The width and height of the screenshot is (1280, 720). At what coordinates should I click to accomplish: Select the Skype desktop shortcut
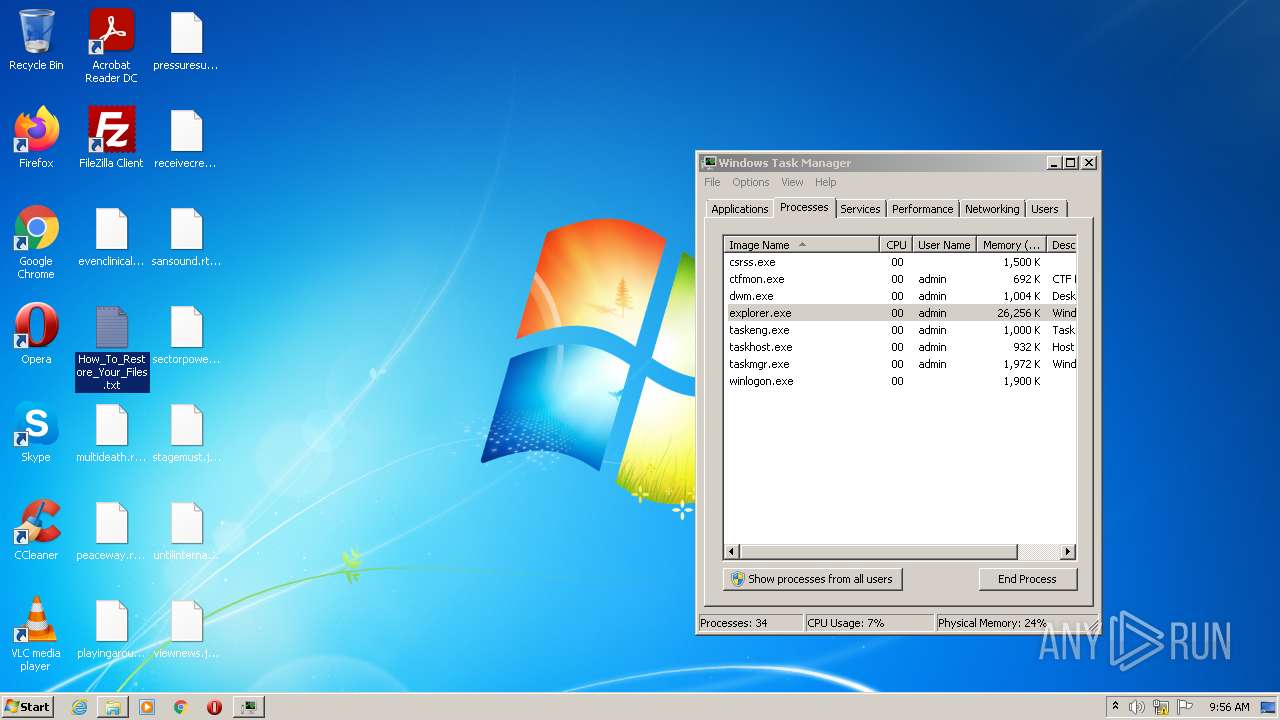(x=36, y=432)
